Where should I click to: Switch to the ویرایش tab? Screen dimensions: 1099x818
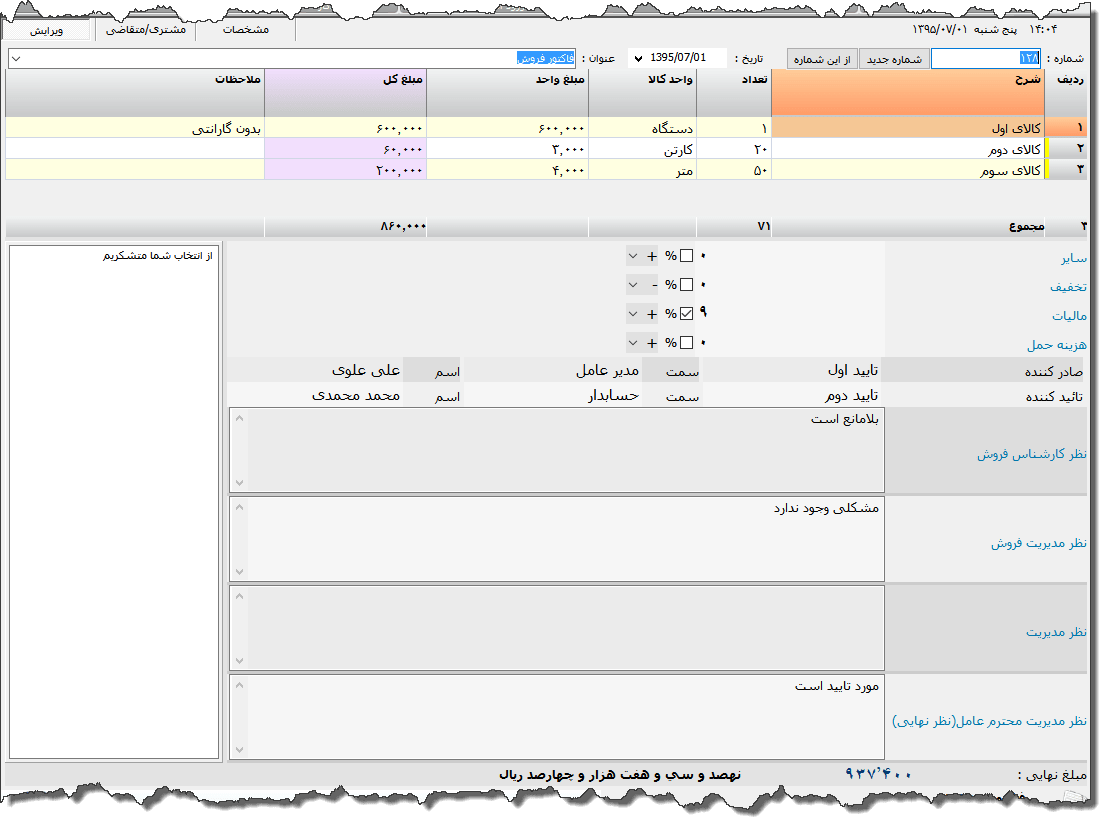tap(47, 31)
